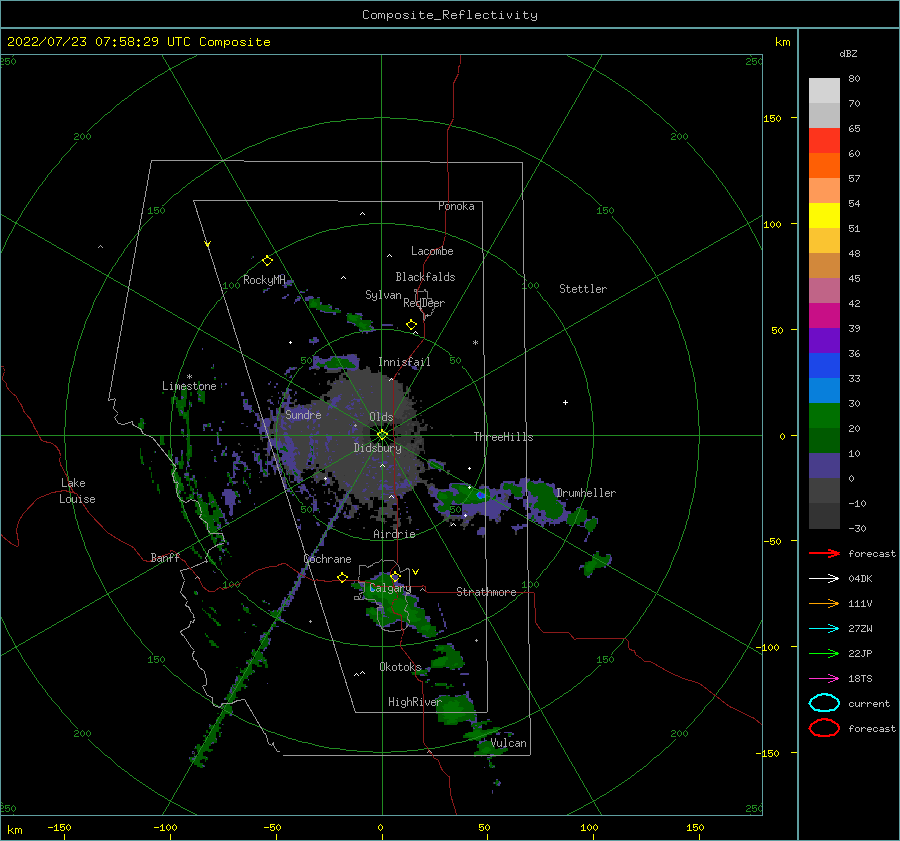Click the white plus marker east of ThreeHills
Viewport: 900px width, 841px height.
coord(565,402)
